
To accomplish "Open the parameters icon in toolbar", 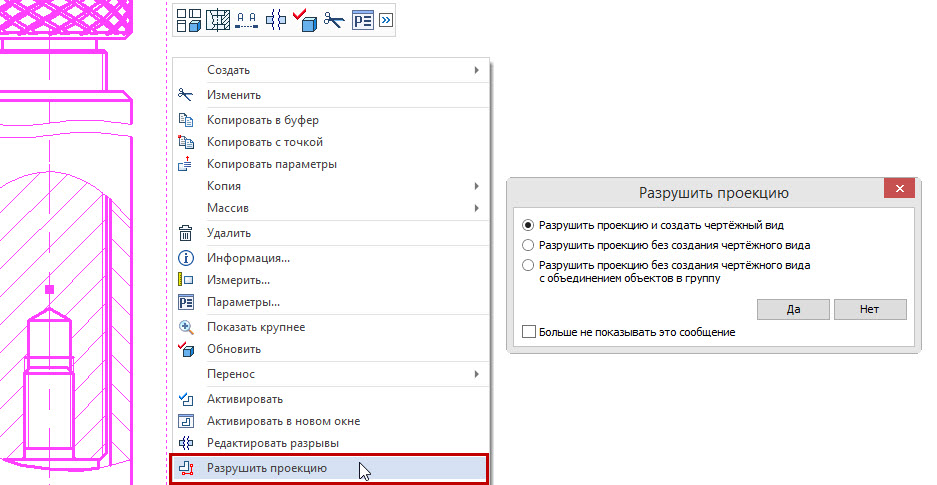I will (x=362, y=19).
